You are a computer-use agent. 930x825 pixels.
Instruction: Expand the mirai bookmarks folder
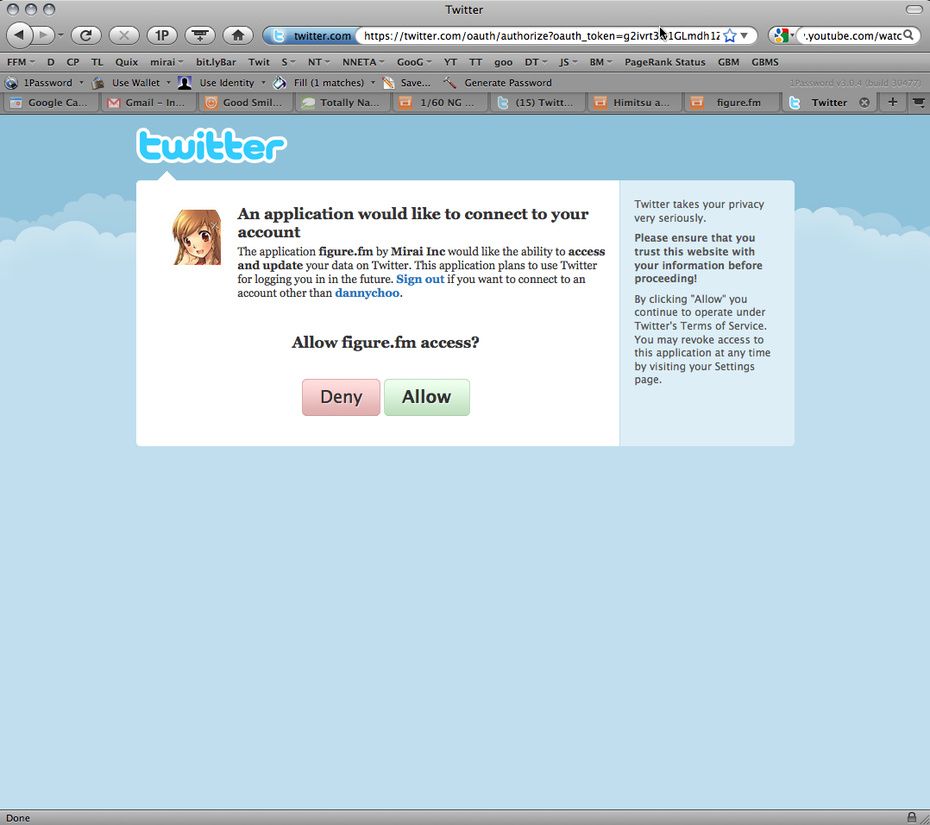point(166,62)
